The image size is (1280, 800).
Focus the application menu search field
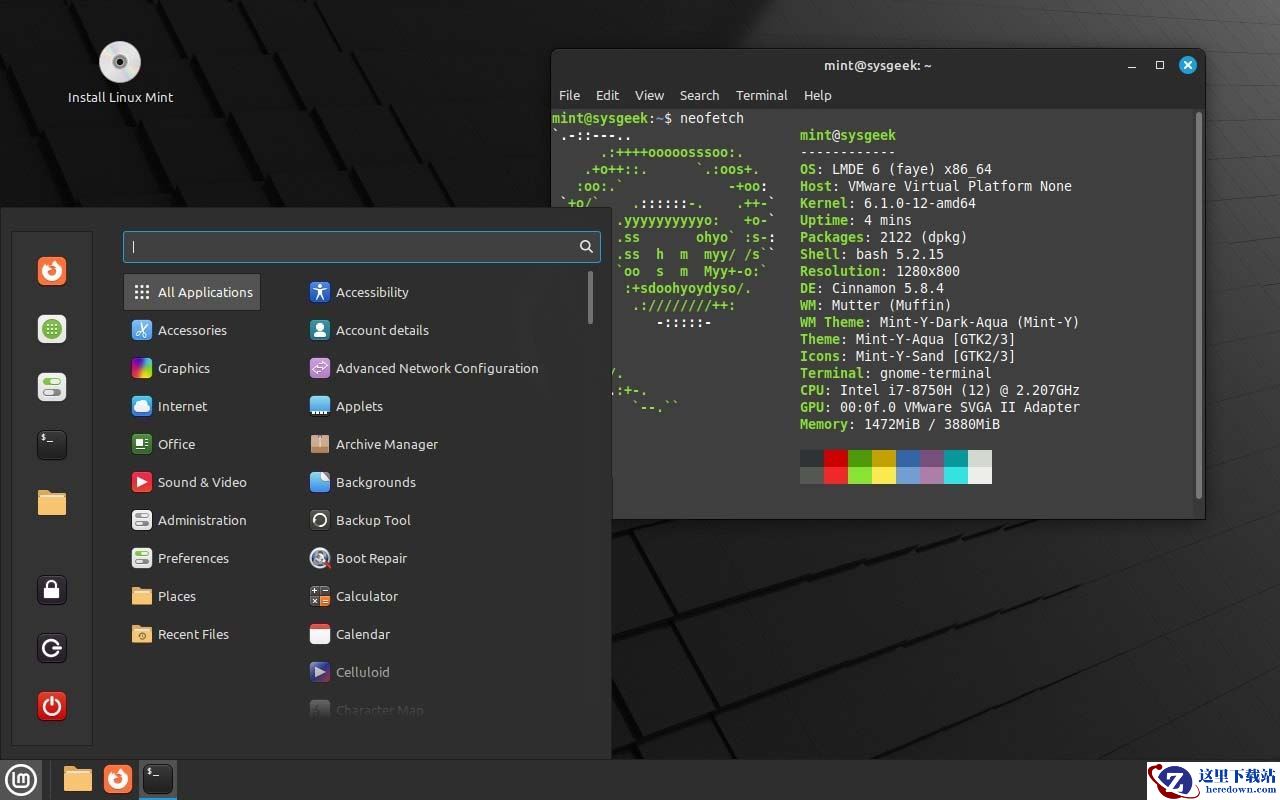pyautogui.click(x=362, y=247)
